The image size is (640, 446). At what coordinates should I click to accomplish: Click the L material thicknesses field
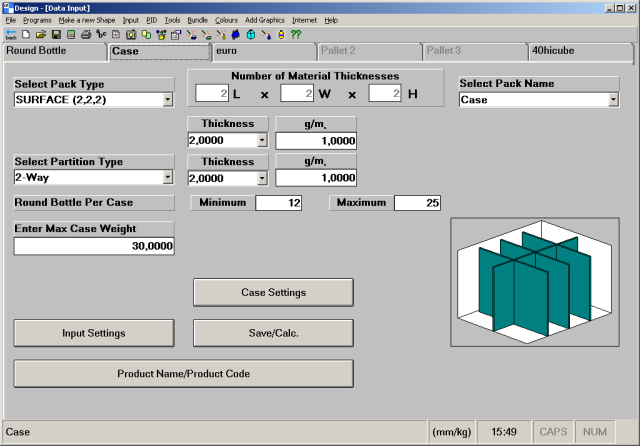(x=212, y=93)
